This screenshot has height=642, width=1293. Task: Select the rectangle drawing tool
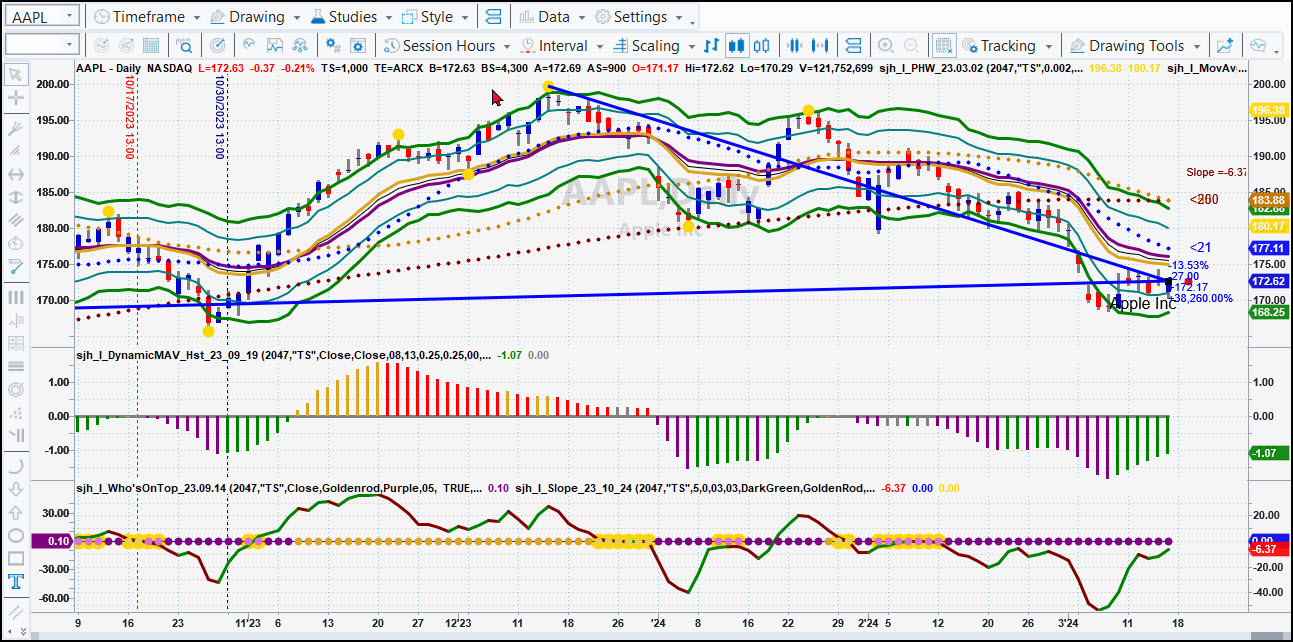(16, 559)
